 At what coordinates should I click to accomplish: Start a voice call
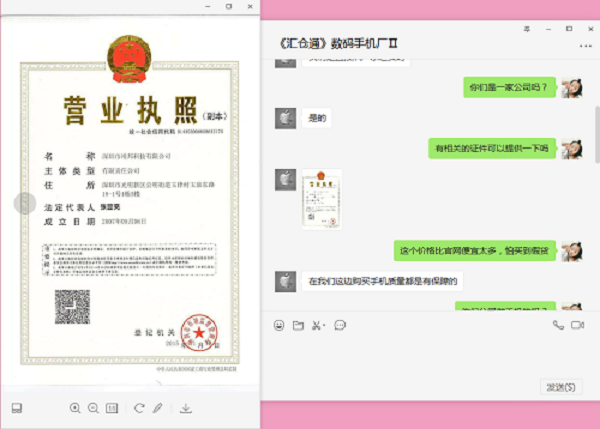(x=558, y=325)
